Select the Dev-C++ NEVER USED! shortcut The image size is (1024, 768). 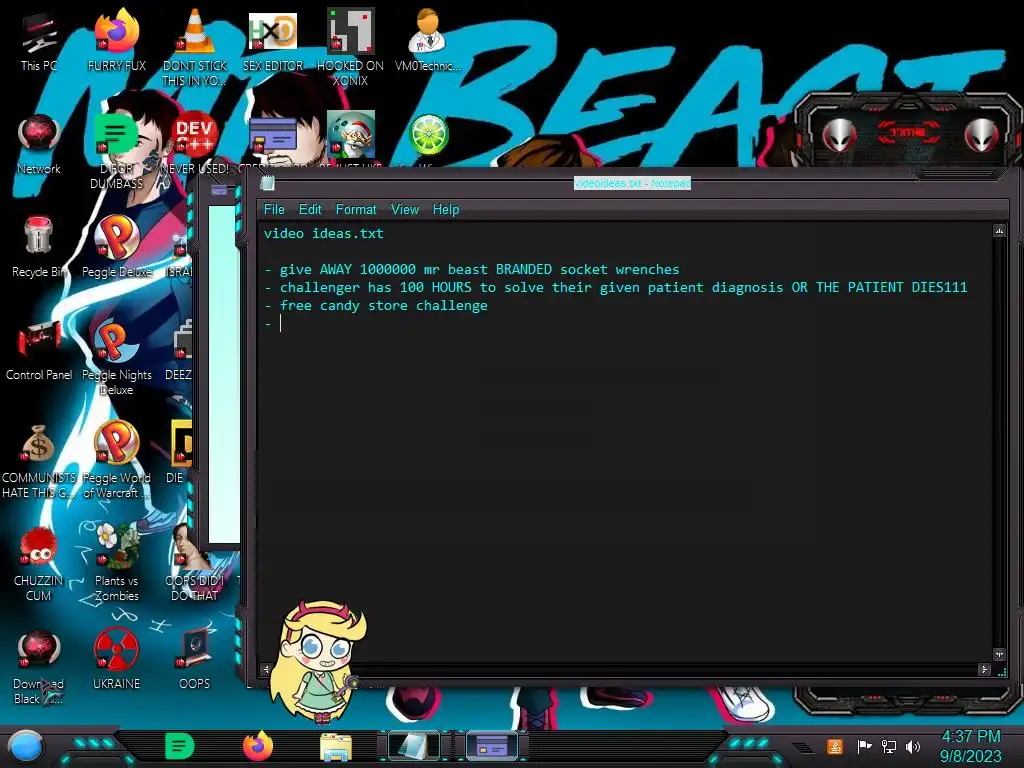pos(195,144)
